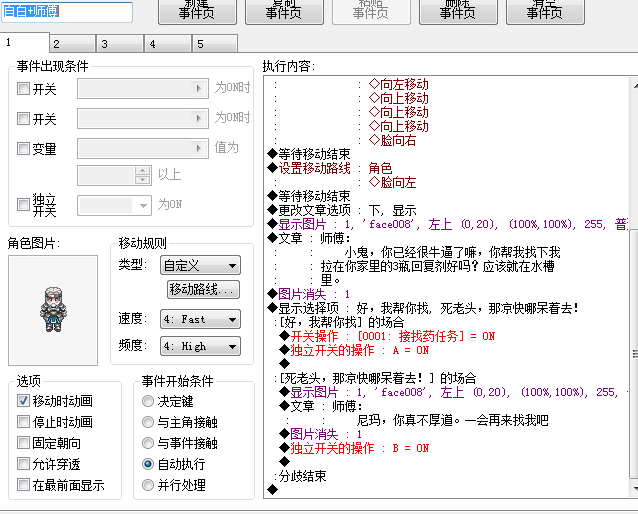Select the 独立开关的操作 : A = ON line
Image resolution: width=638 pixels, height=514 pixels.
point(354,350)
